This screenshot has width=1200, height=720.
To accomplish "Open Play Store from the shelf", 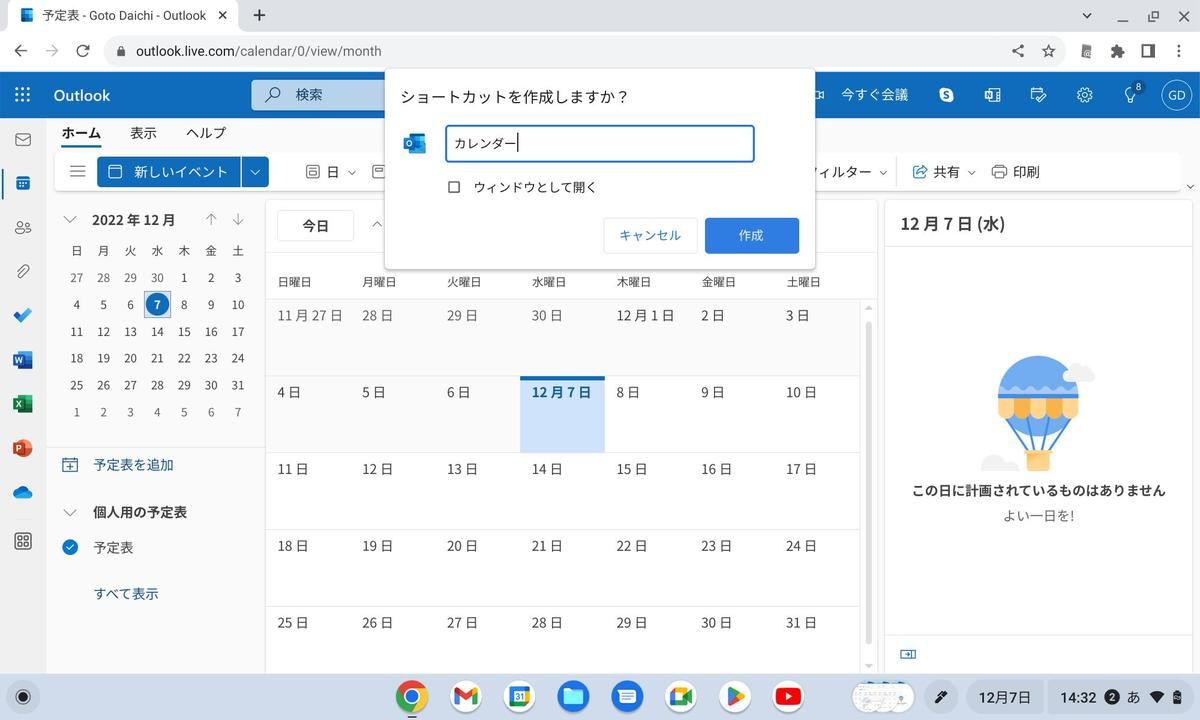I will 734,696.
